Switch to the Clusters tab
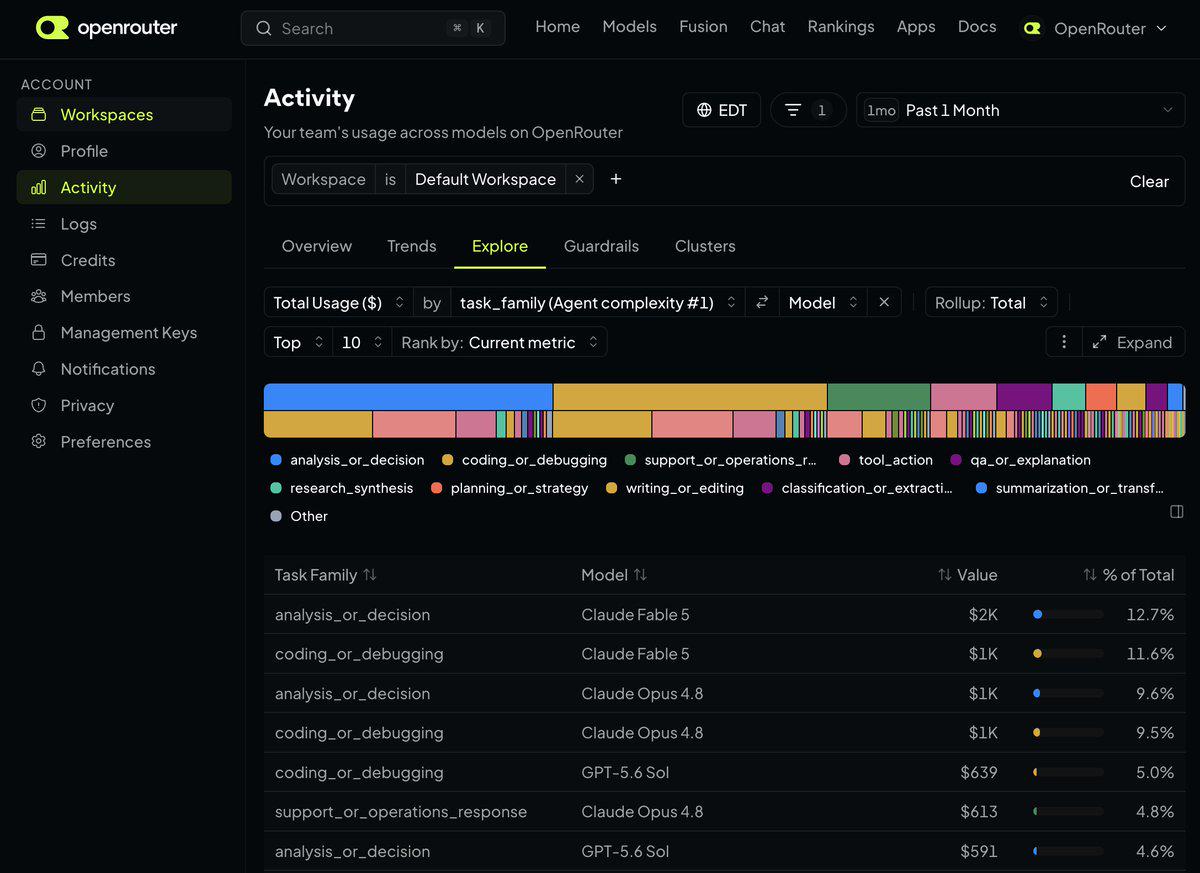This screenshot has width=1200, height=873. (705, 246)
